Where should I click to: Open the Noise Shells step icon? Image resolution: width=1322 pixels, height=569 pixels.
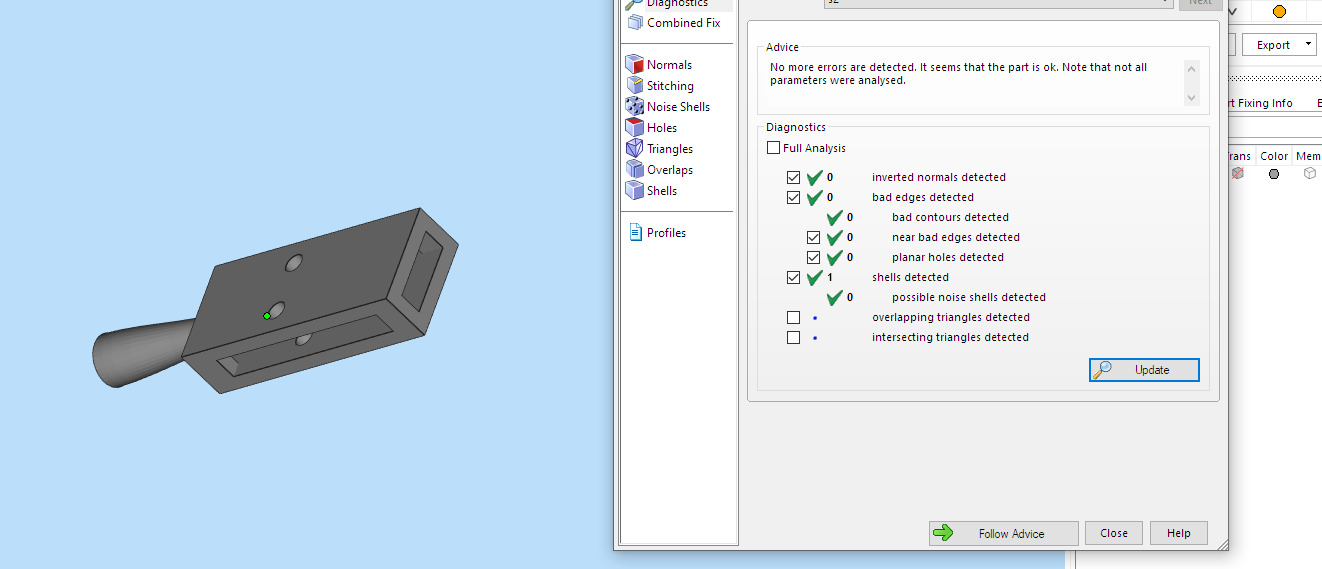coord(634,107)
